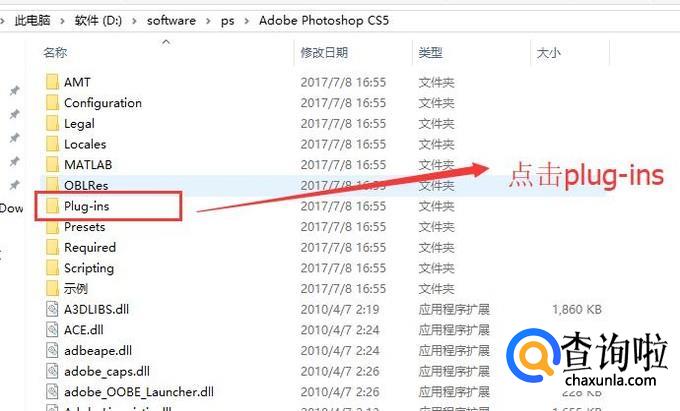Open the Configuration folder
680x411 pixels.
[103, 103]
